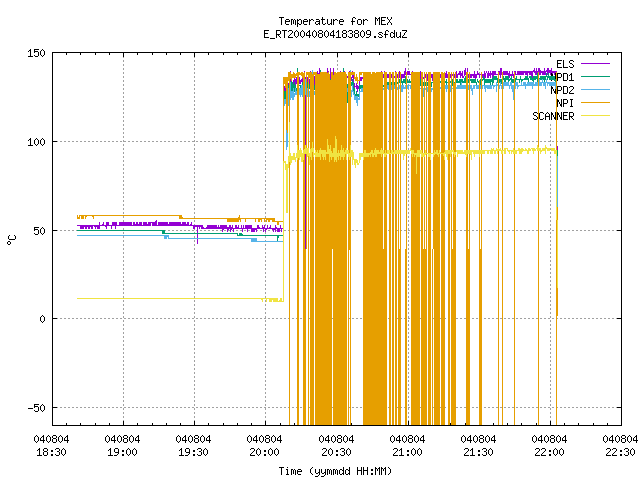Screen dimensions: 640x480
Task: Click the NPI legend label
Action: [x=565, y=103]
